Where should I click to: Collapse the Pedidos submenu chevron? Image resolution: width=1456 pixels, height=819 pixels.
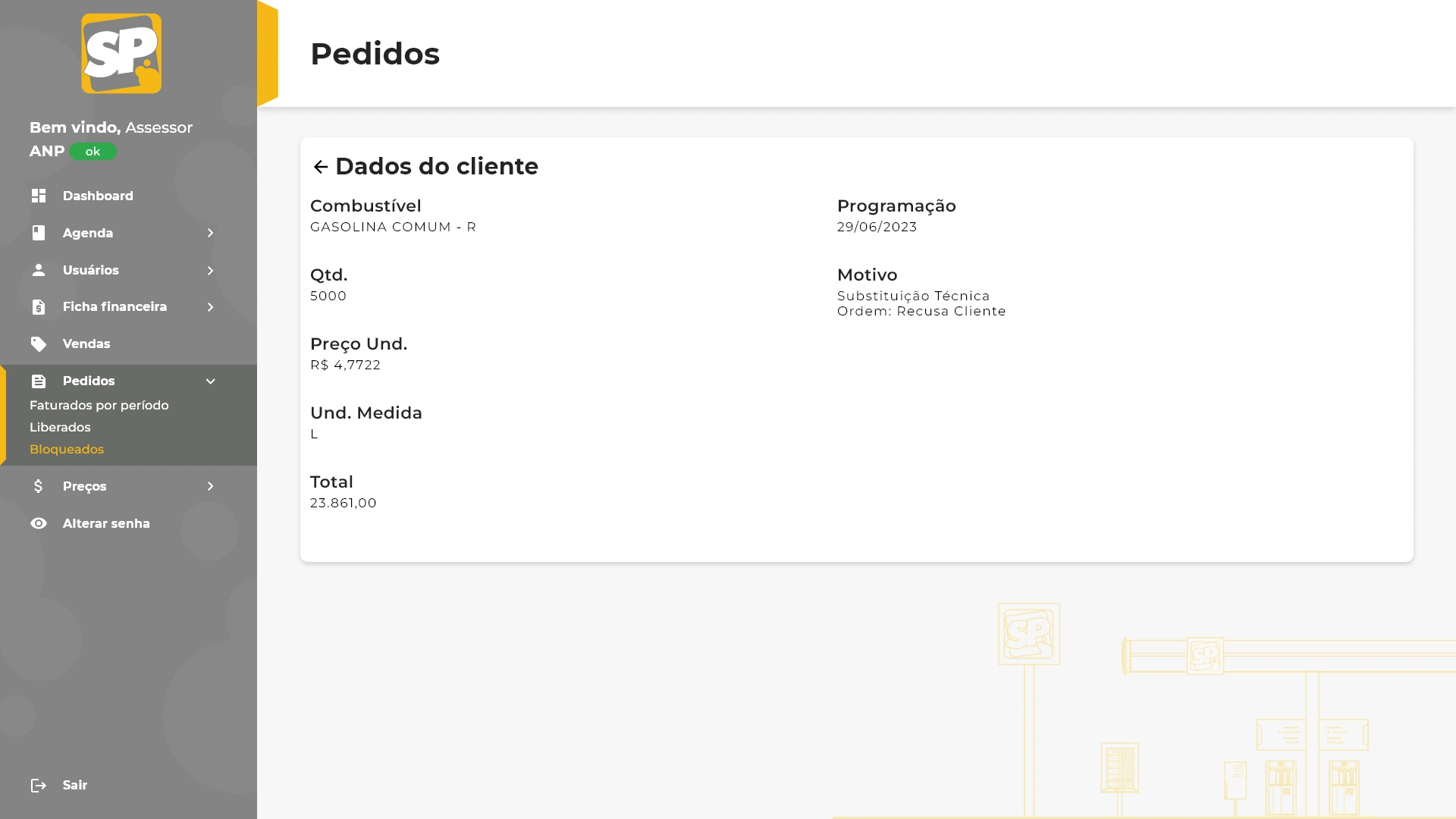(x=211, y=381)
